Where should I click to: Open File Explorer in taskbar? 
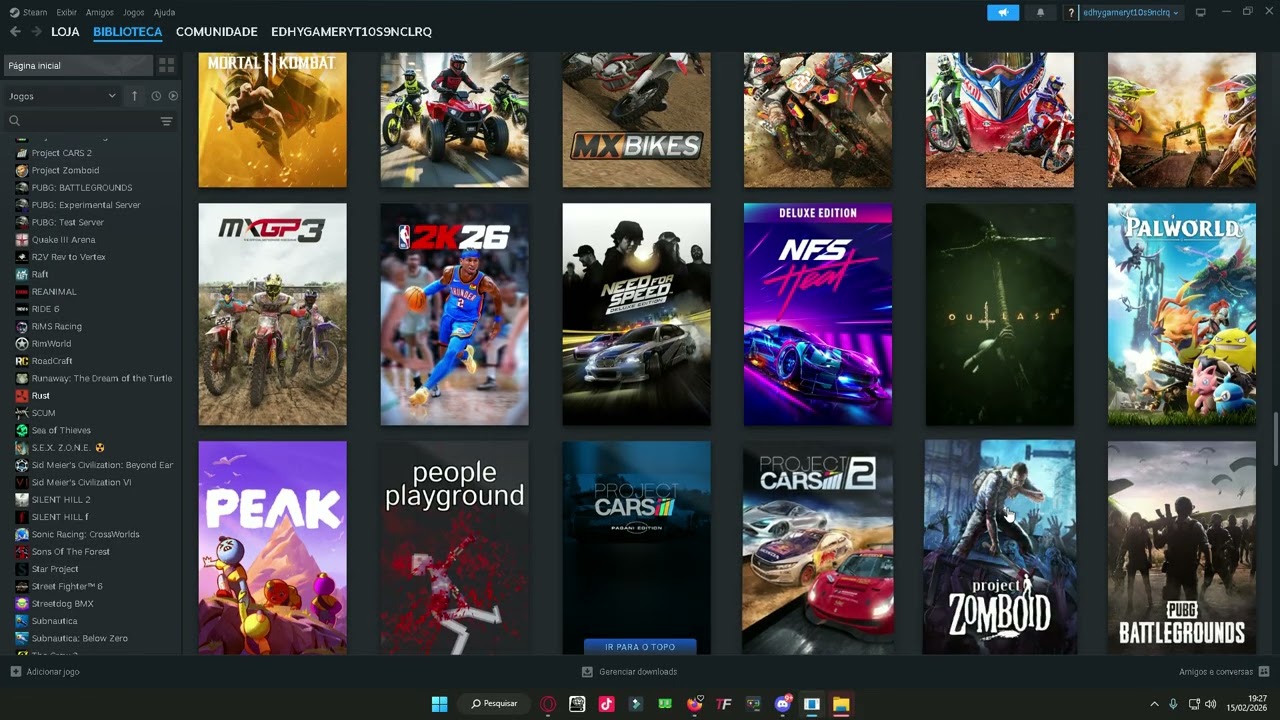(x=841, y=704)
